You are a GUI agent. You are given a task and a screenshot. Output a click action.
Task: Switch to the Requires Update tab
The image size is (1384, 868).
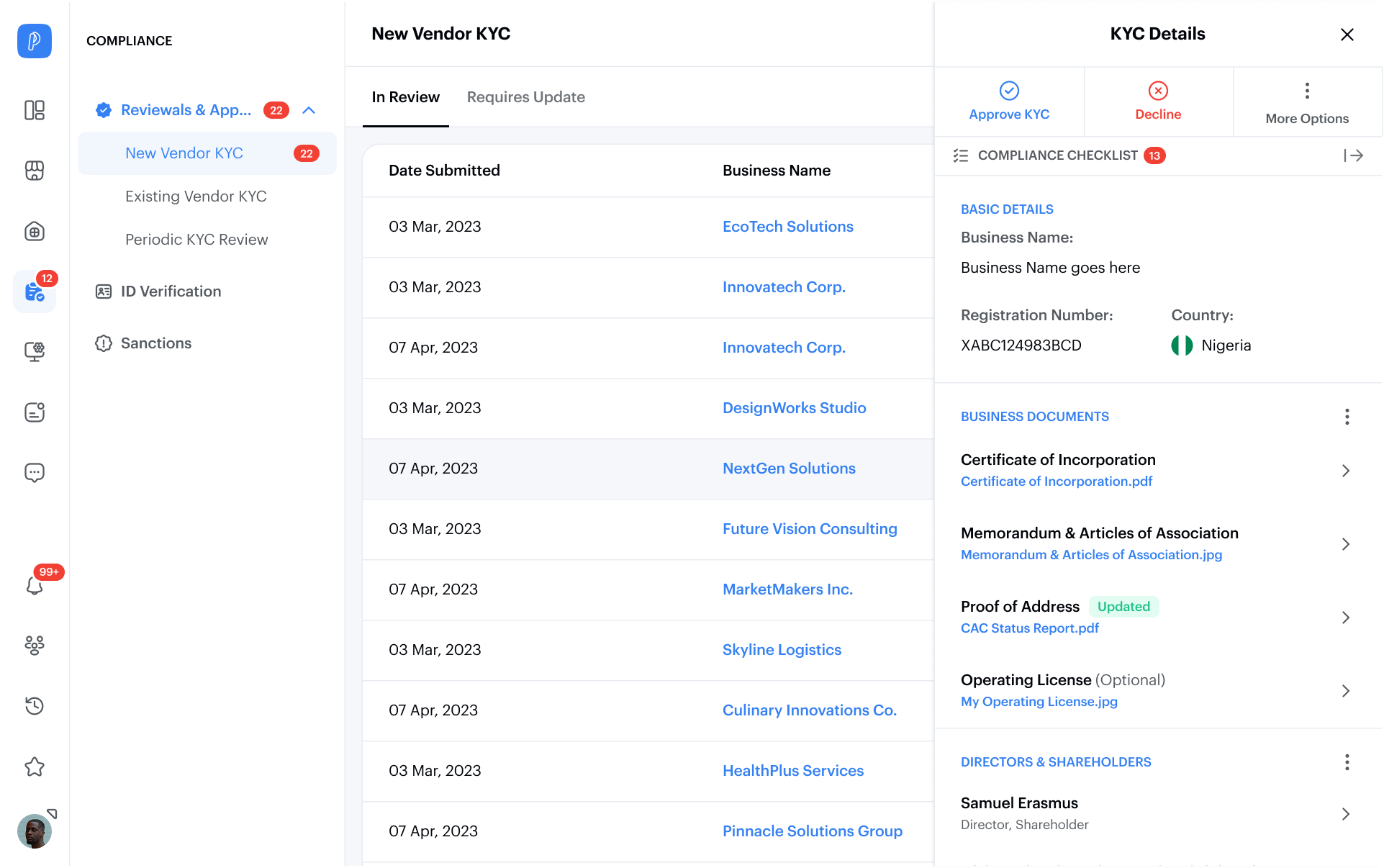pos(525,97)
